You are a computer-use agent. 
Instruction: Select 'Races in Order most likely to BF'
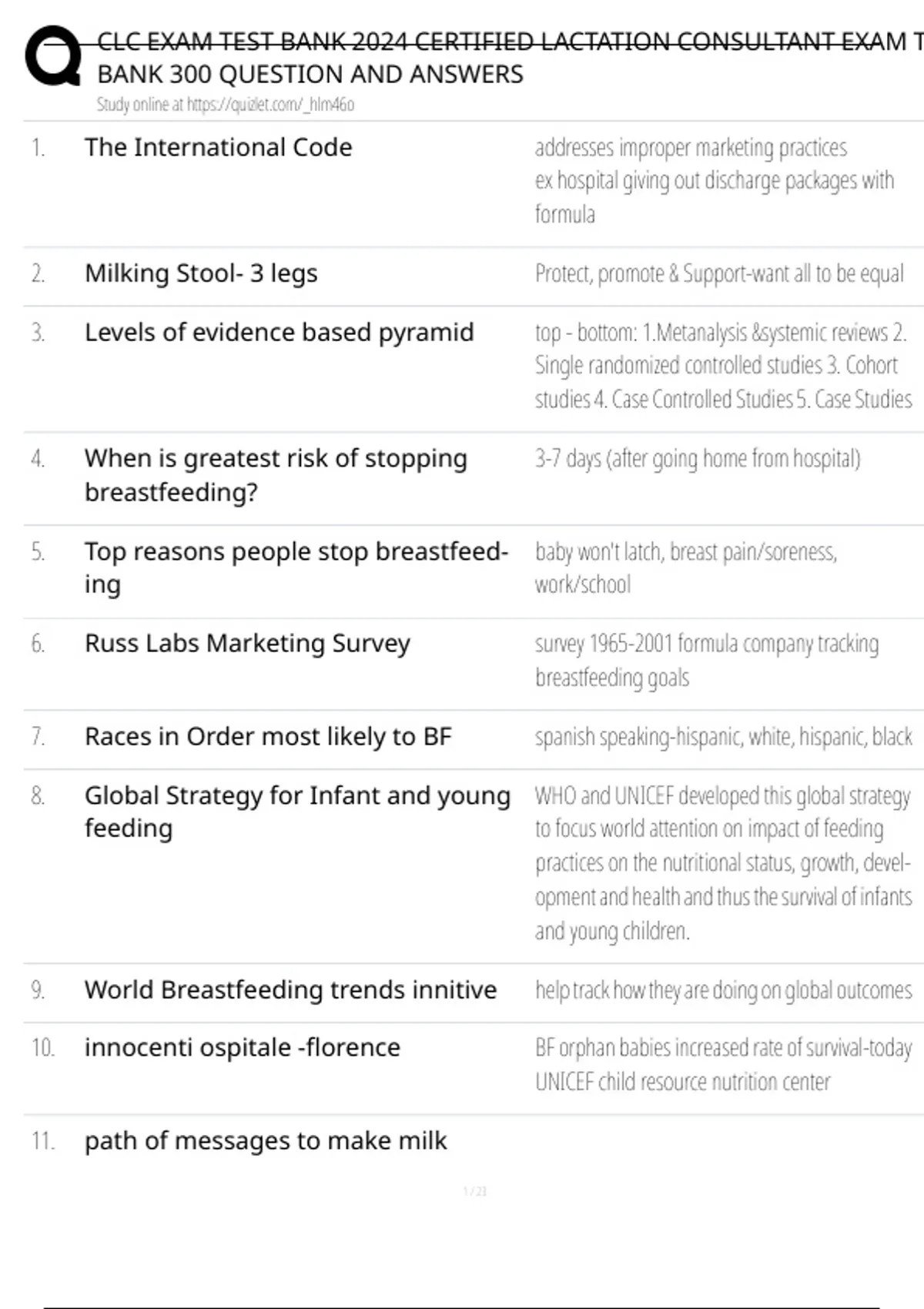coord(268,737)
